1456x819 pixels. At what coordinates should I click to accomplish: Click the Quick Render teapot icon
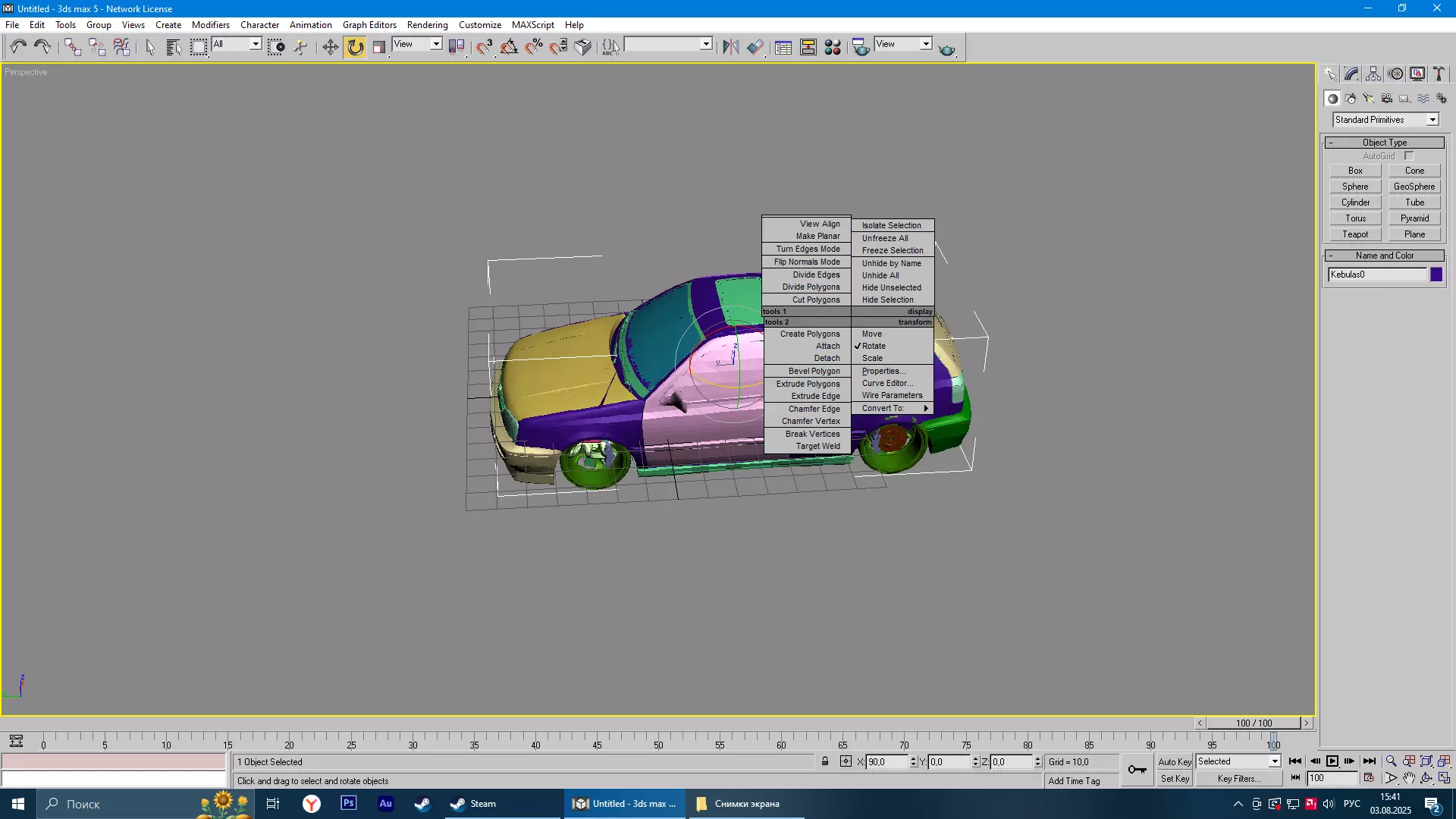[946, 49]
